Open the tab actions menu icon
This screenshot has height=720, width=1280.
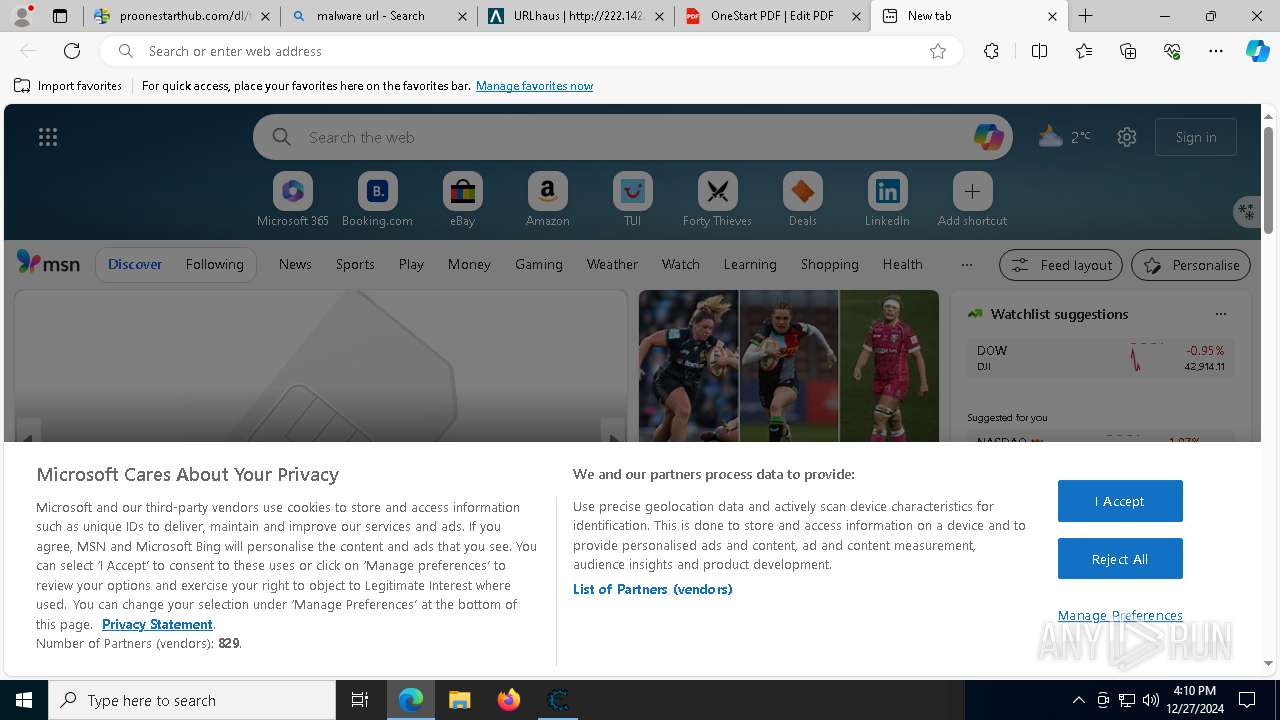60,16
